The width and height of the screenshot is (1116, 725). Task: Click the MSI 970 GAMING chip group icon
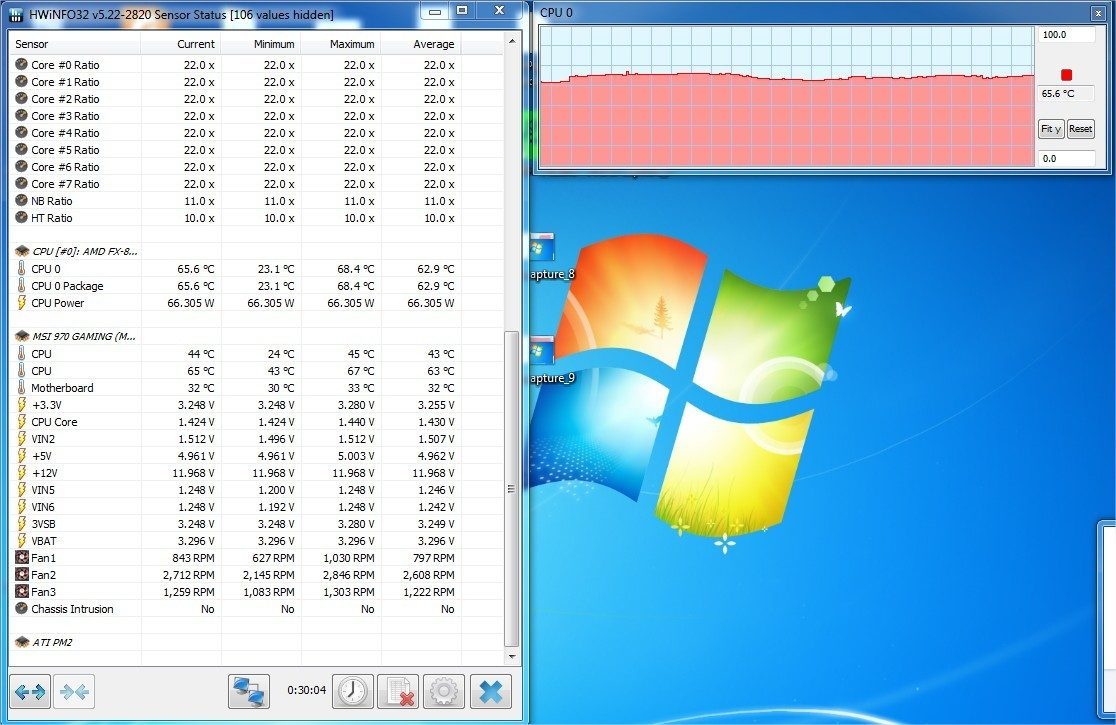pyautogui.click(x=22, y=337)
